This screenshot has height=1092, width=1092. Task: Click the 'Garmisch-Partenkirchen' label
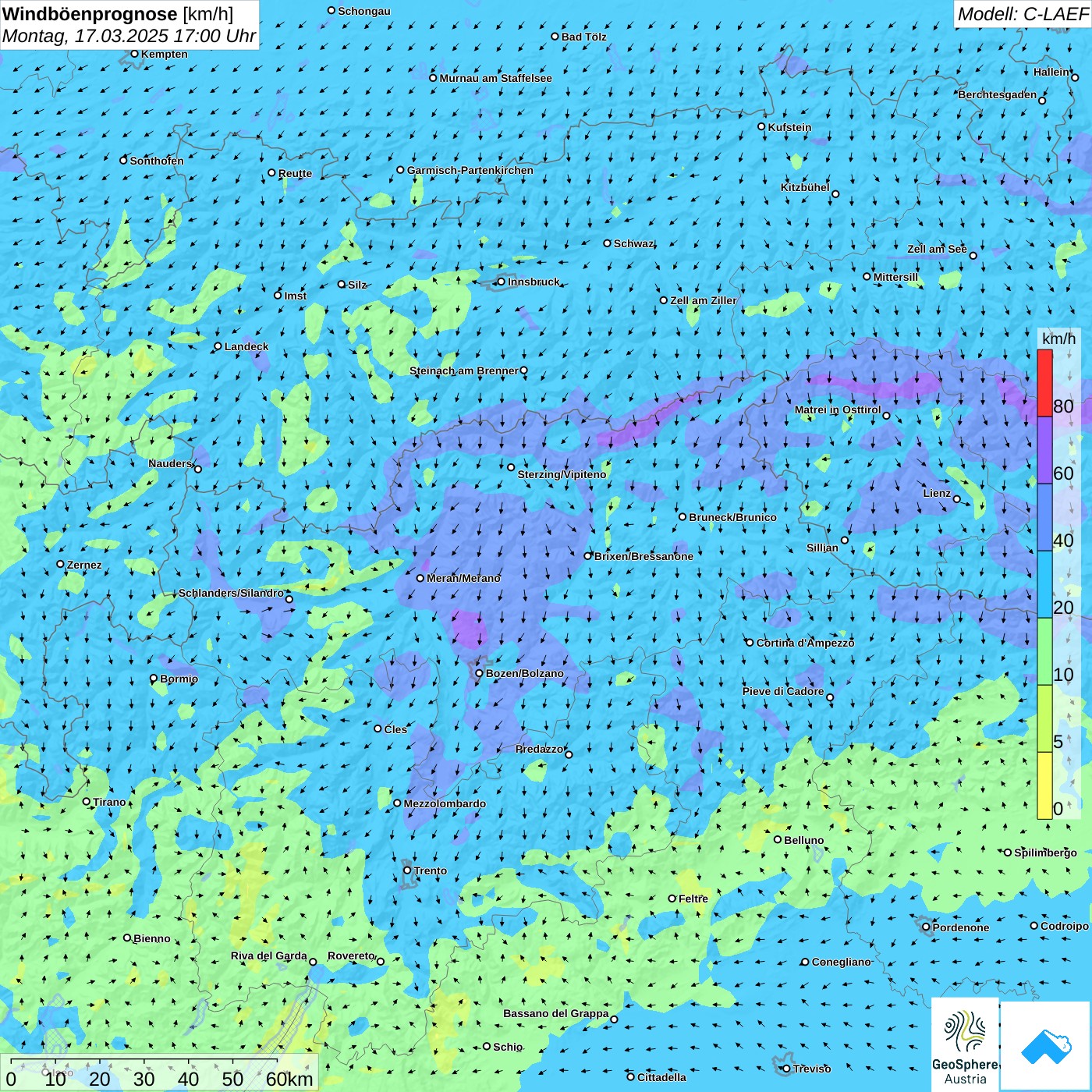[470, 170]
